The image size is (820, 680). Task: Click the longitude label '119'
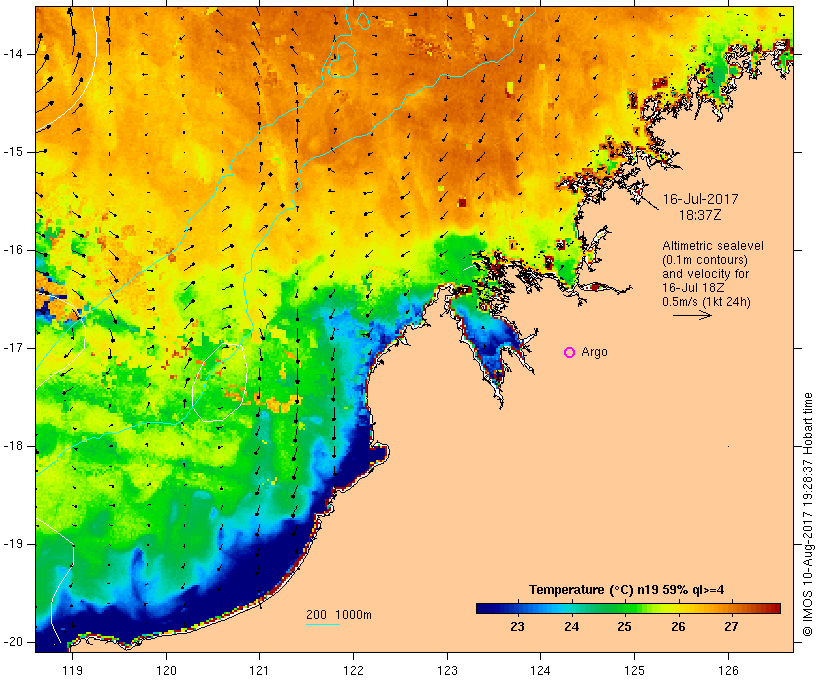coord(72,670)
